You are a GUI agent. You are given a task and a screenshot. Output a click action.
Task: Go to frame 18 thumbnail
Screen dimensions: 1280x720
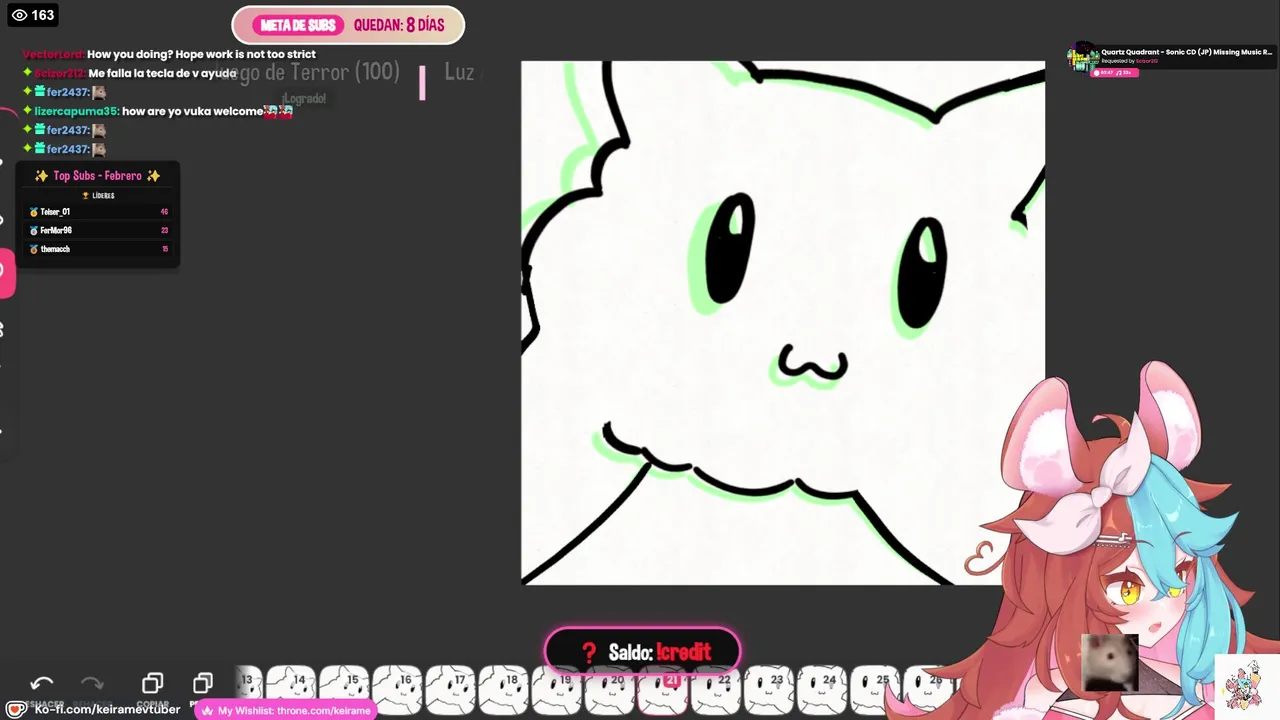tap(502, 690)
